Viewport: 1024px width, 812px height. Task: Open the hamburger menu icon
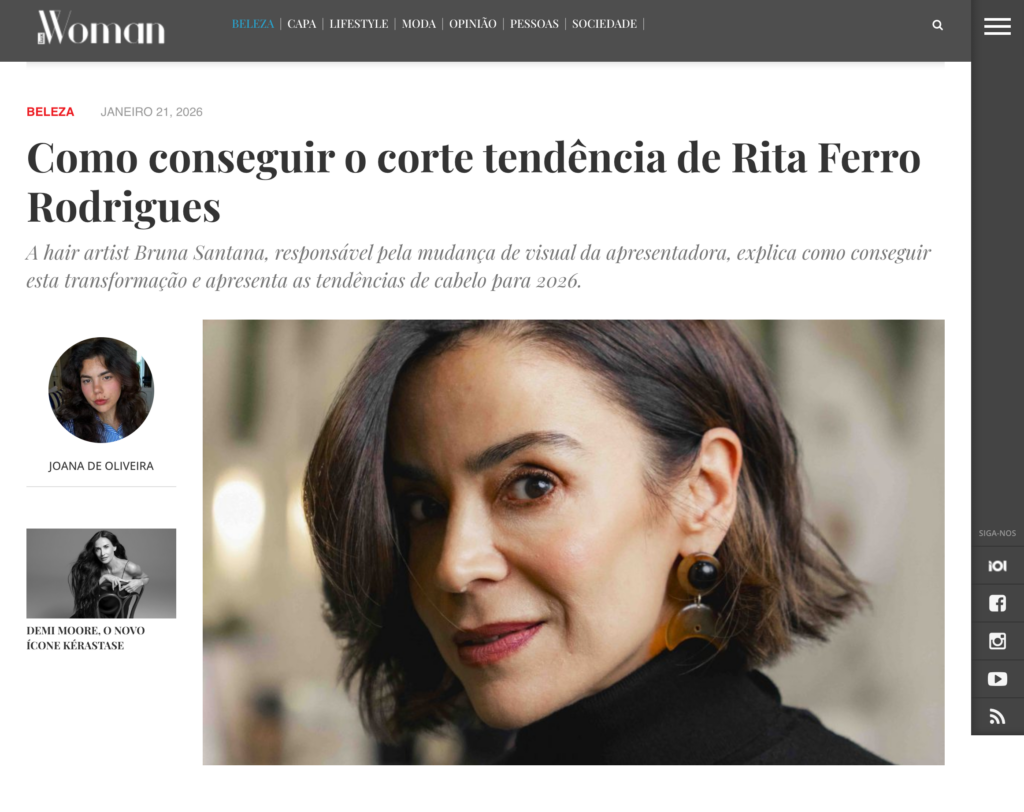coord(997,26)
